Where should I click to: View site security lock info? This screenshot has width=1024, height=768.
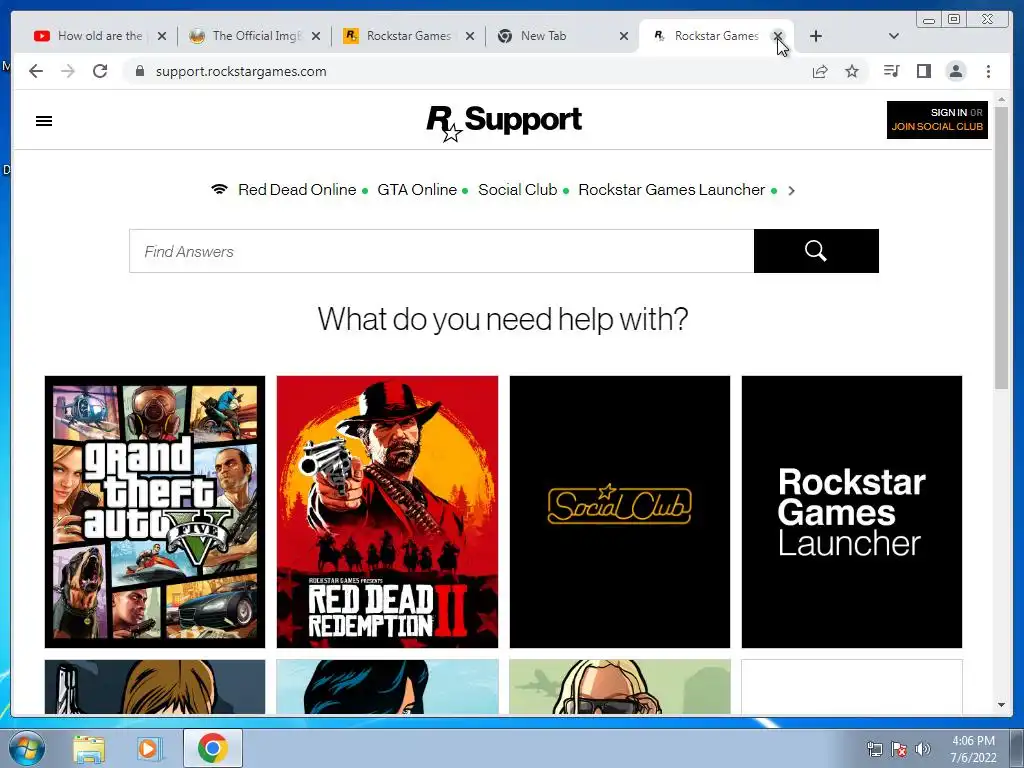pos(140,71)
